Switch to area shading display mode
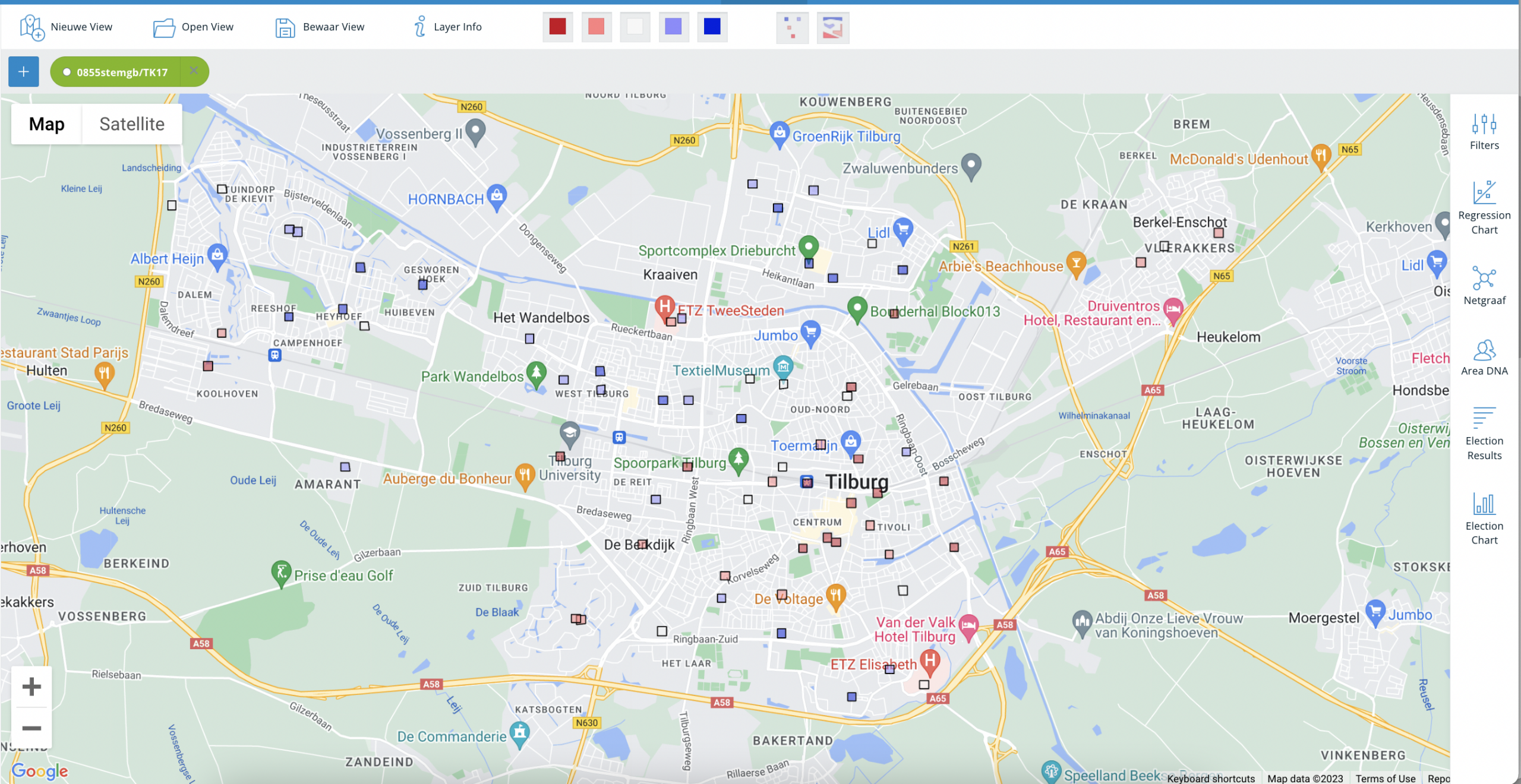This screenshot has width=1521, height=784. click(x=832, y=27)
